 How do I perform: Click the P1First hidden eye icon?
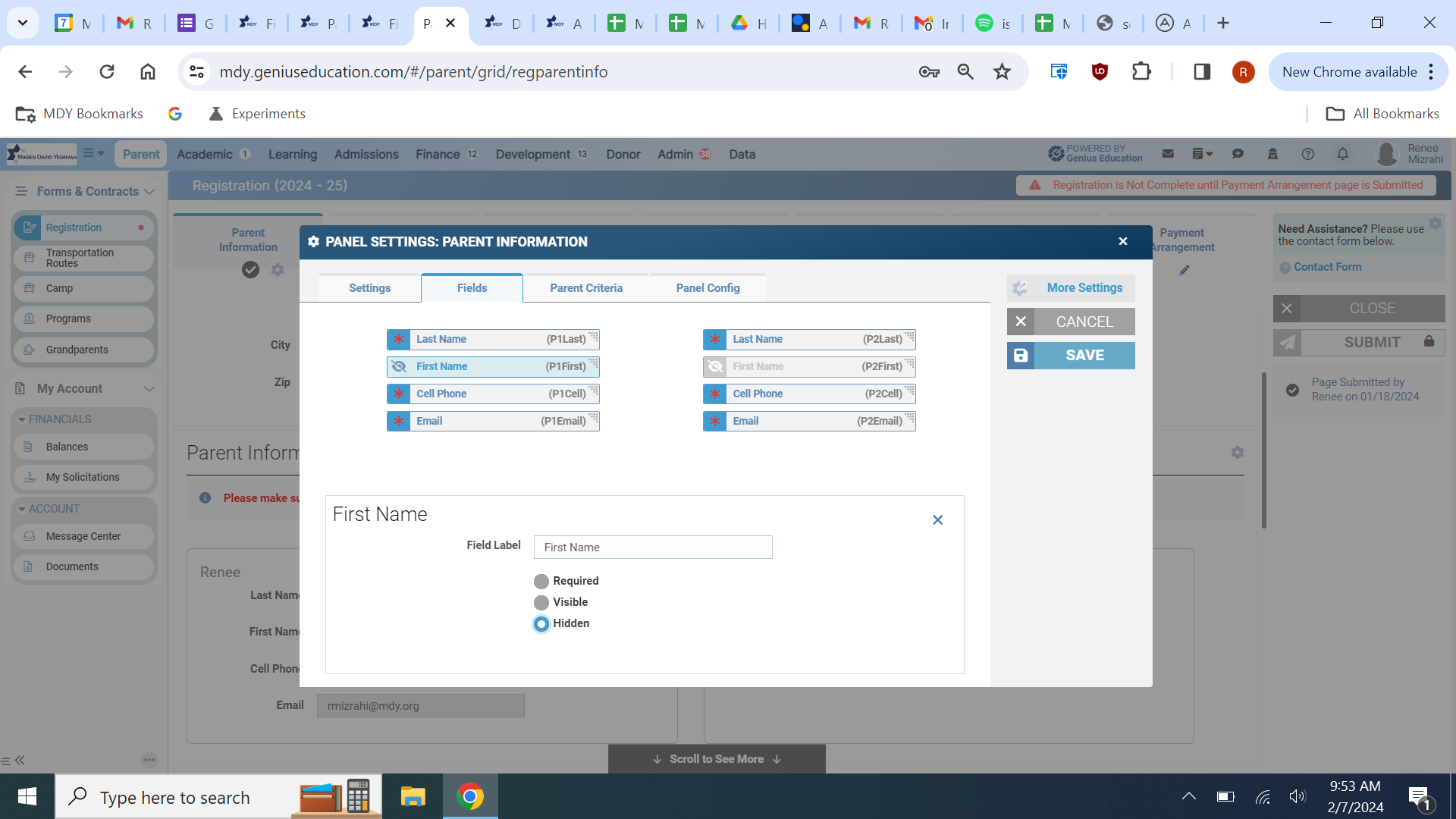399,366
